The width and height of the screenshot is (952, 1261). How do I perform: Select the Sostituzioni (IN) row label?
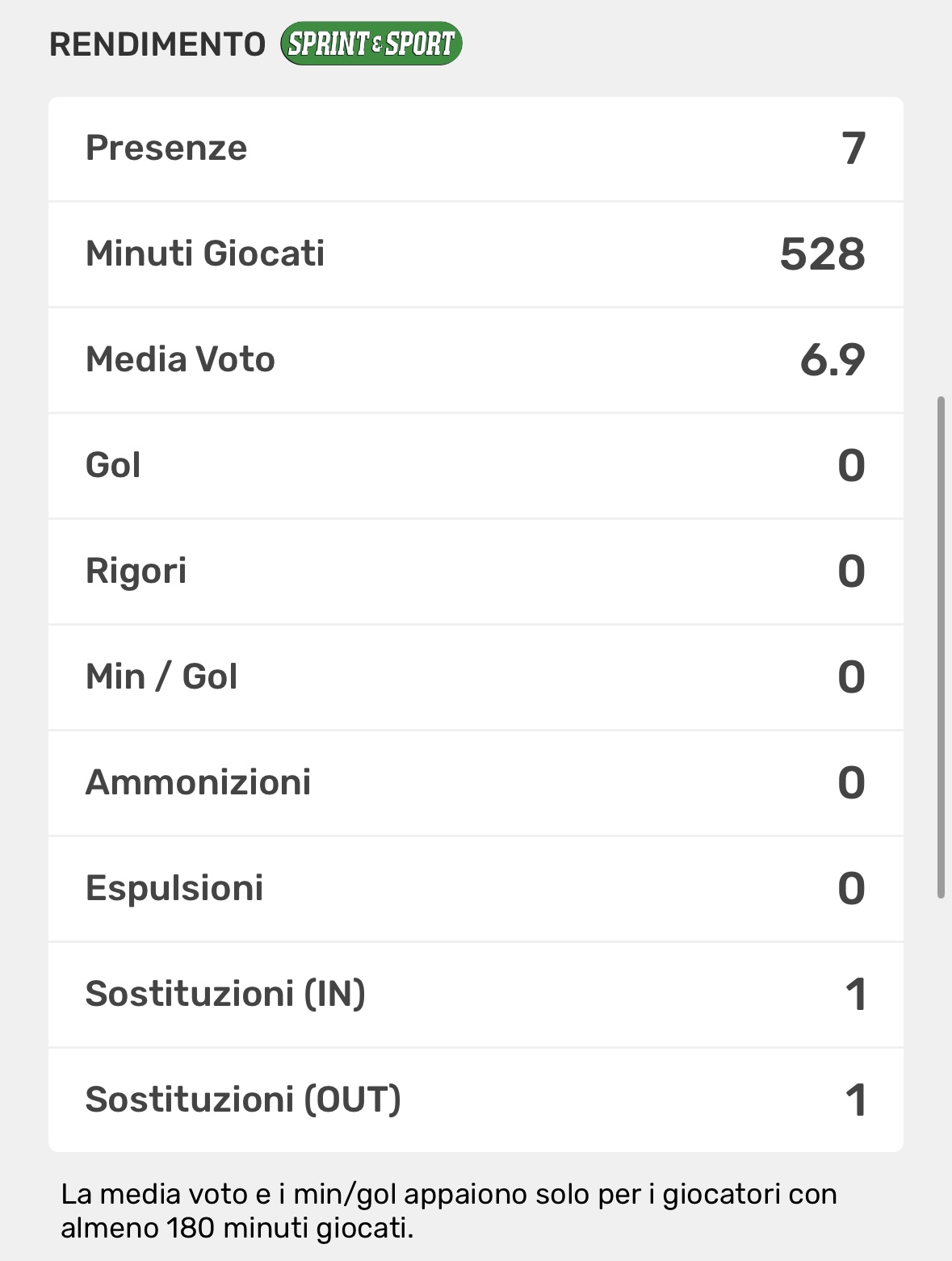pos(225,994)
